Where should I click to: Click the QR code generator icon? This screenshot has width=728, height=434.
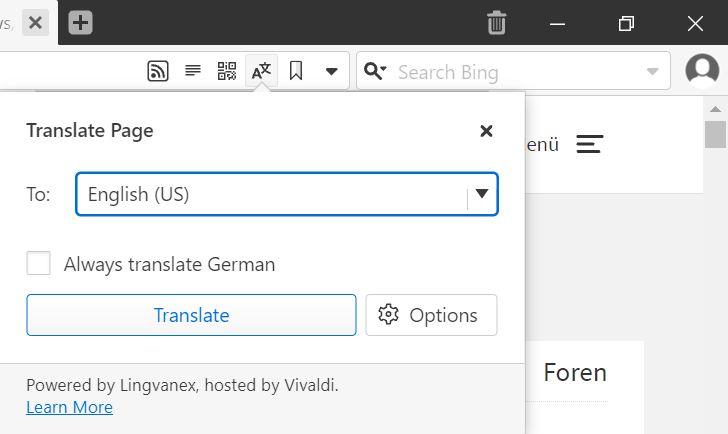pos(227,71)
